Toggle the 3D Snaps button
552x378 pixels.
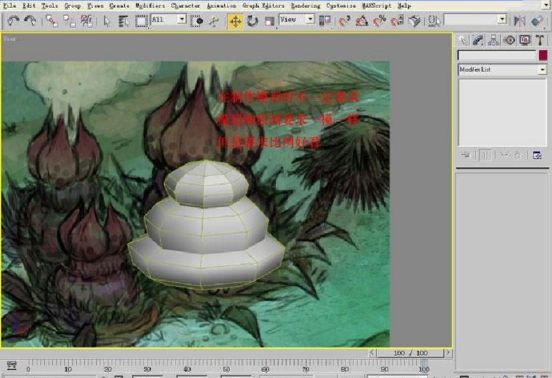(344, 21)
